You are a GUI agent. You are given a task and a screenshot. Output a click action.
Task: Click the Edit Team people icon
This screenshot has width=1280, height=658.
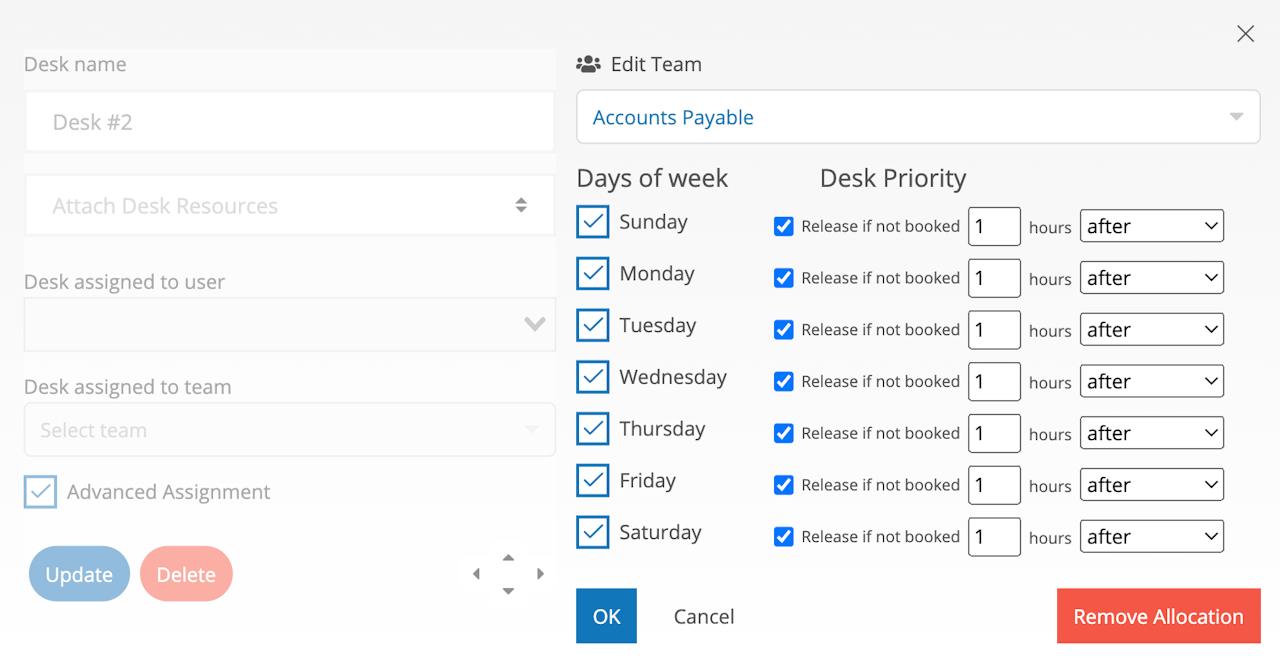tap(588, 64)
